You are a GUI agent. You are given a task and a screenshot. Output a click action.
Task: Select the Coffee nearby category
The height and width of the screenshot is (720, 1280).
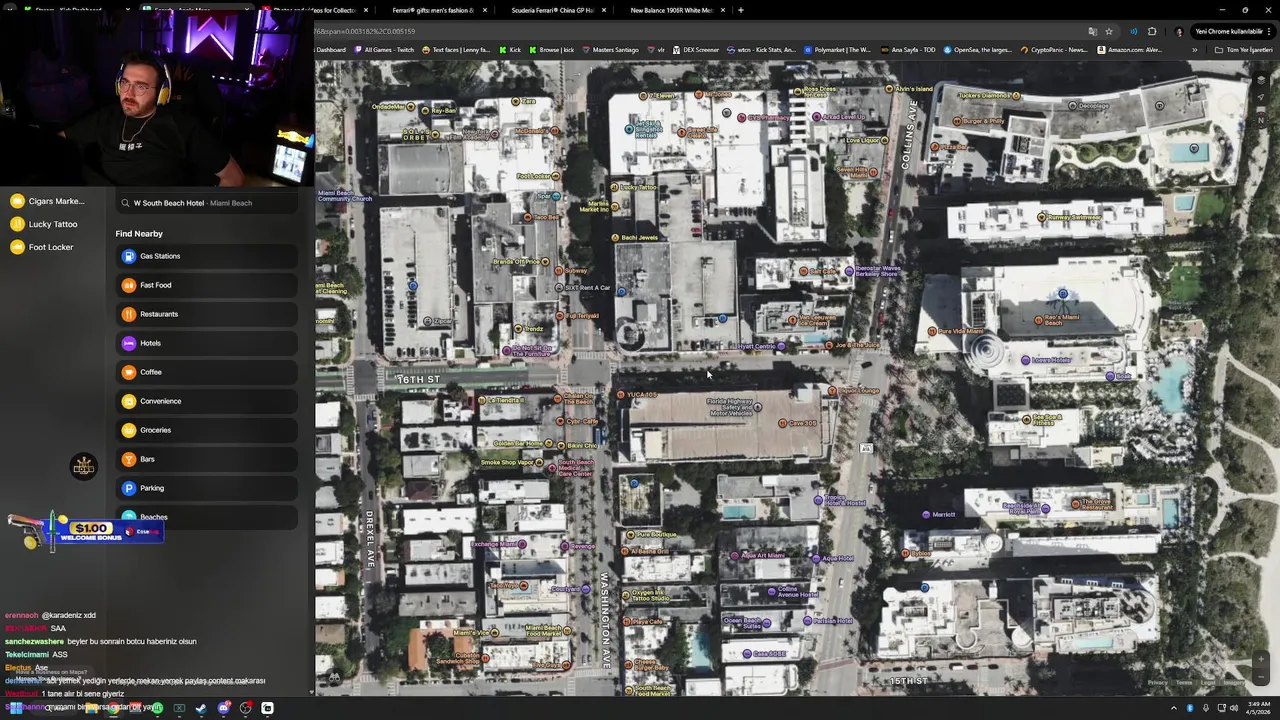206,372
